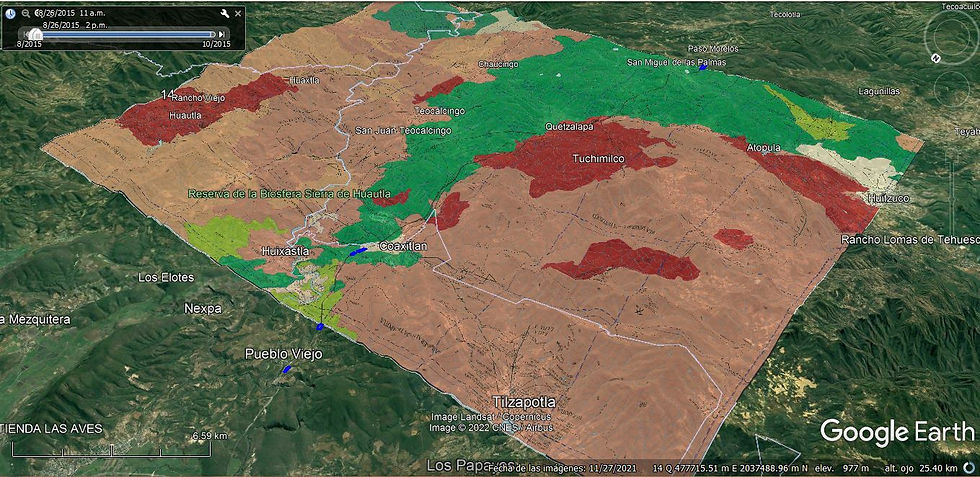Click blue placemark on boundary below Huixastla
Screen dimensions: 980x477
tap(319, 326)
